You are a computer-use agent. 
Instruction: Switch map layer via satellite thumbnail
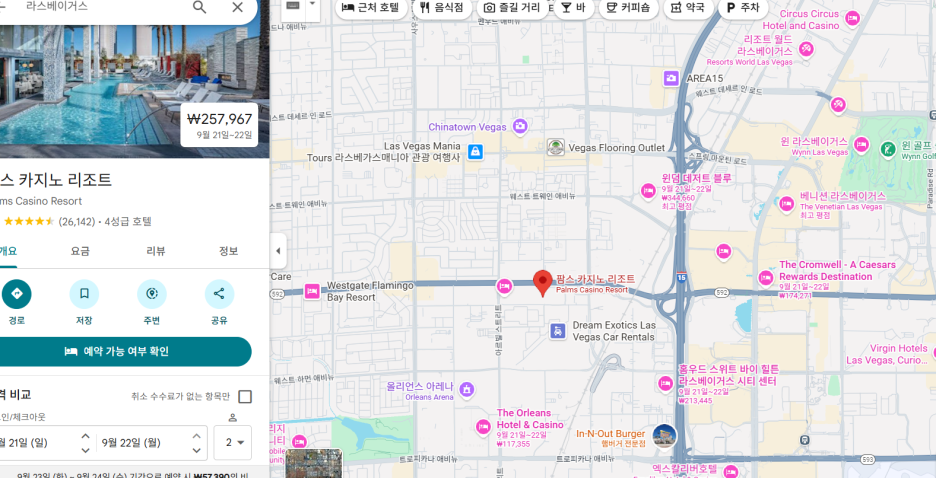[x=314, y=464]
